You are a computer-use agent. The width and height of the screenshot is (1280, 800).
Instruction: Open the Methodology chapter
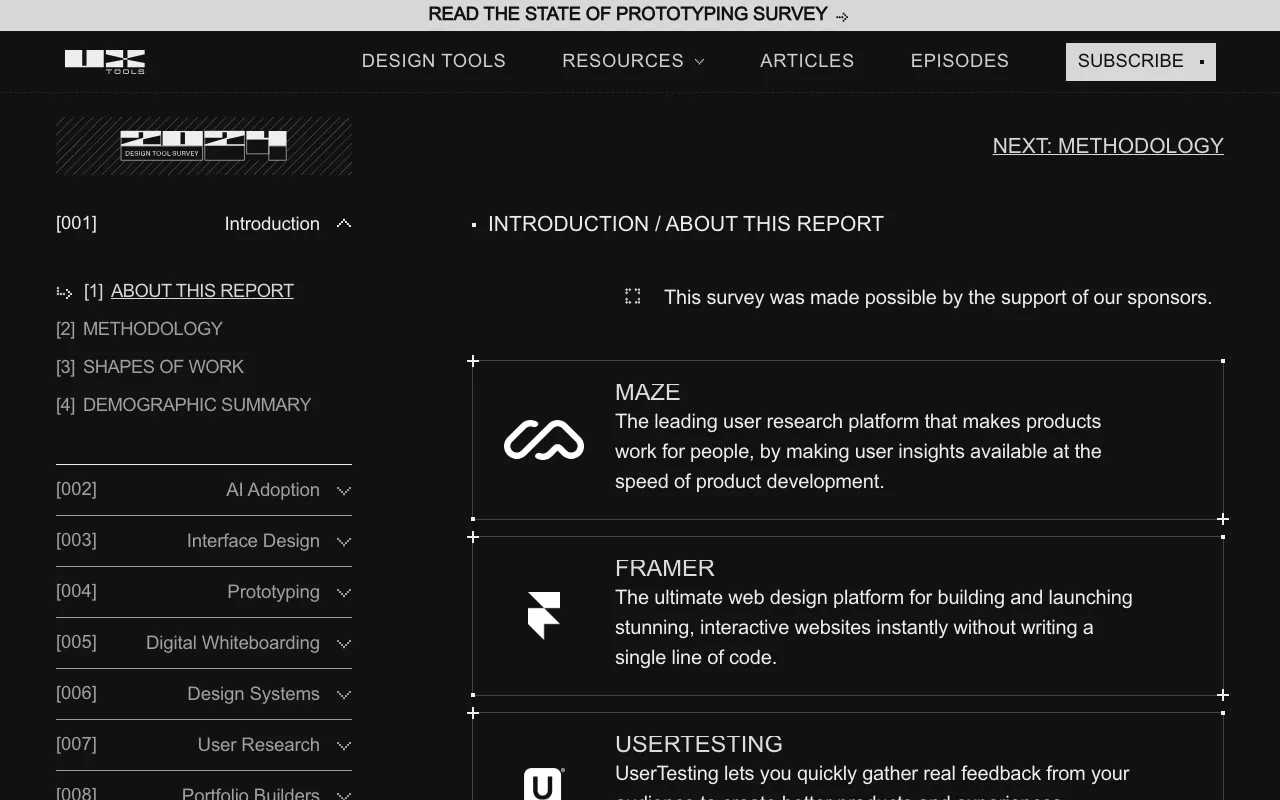click(153, 329)
